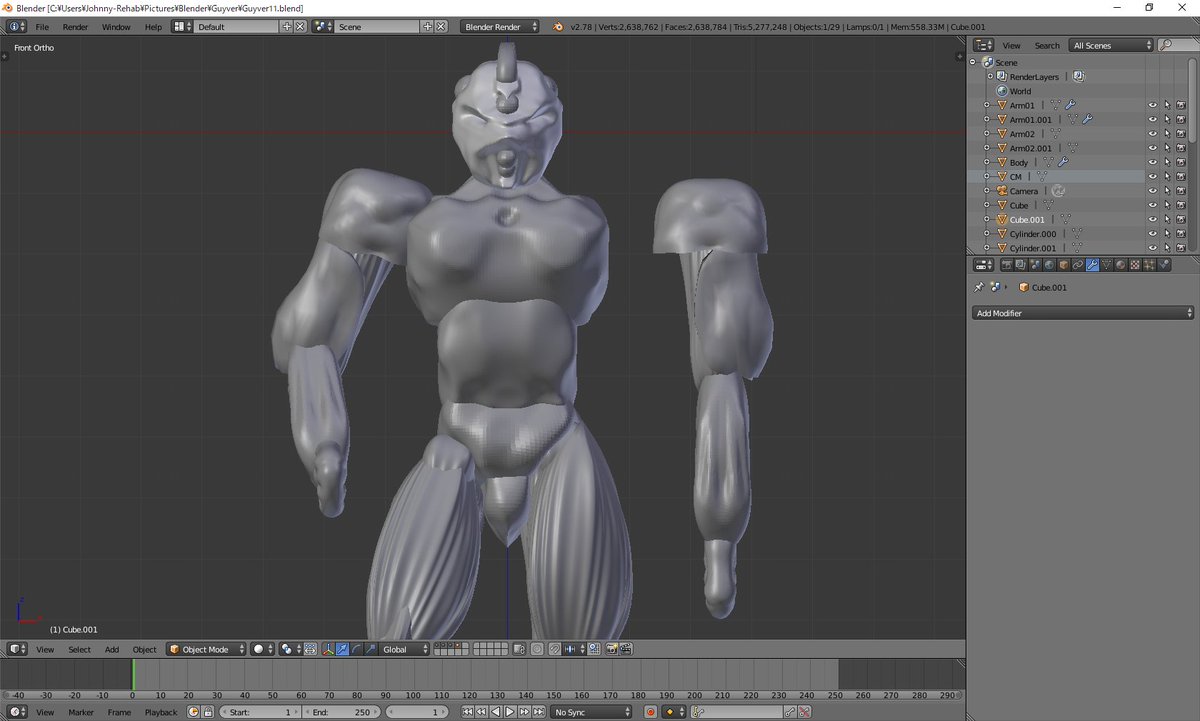Toggle viewport visibility eye for Camera

point(1152,191)
